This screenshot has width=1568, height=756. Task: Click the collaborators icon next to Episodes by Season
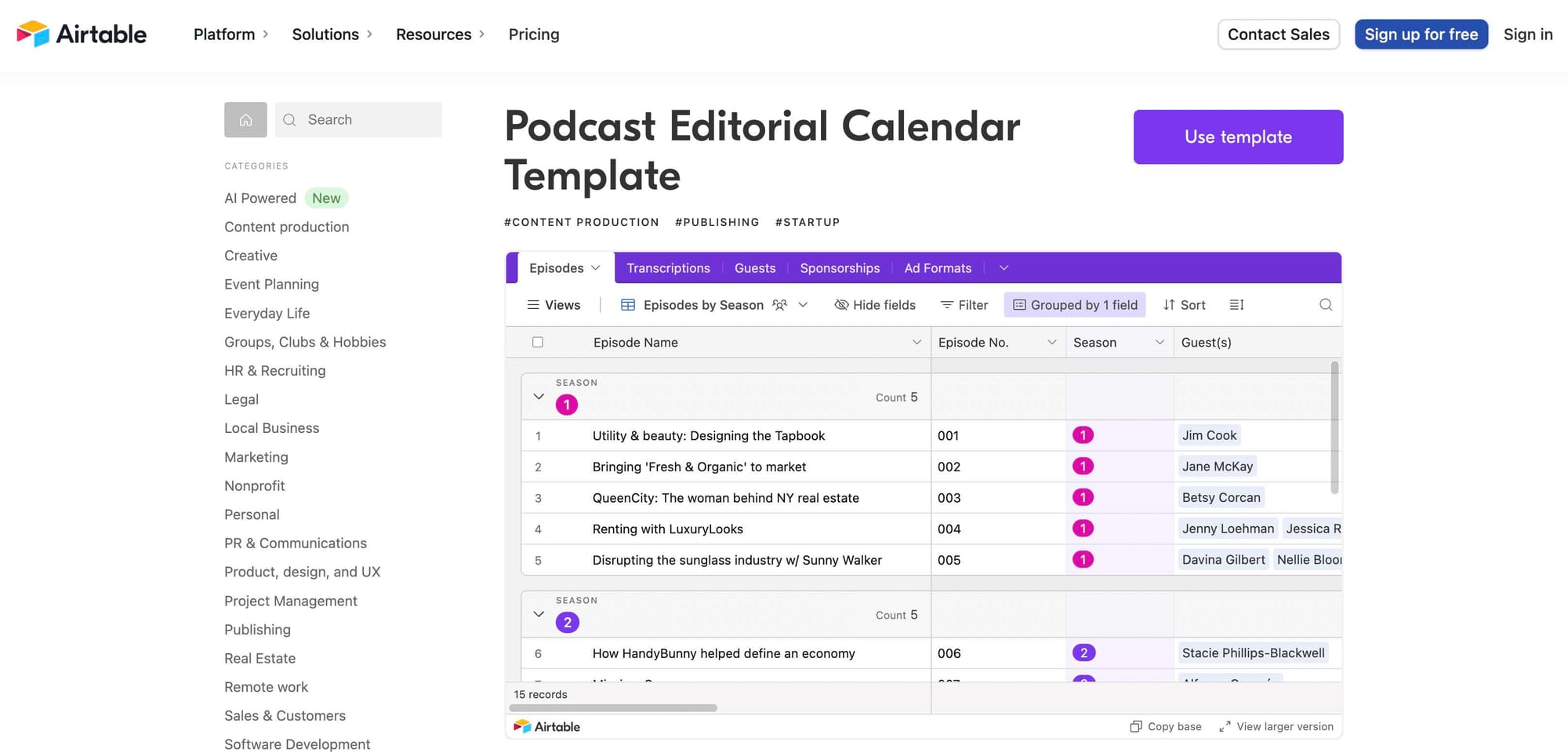779,304
